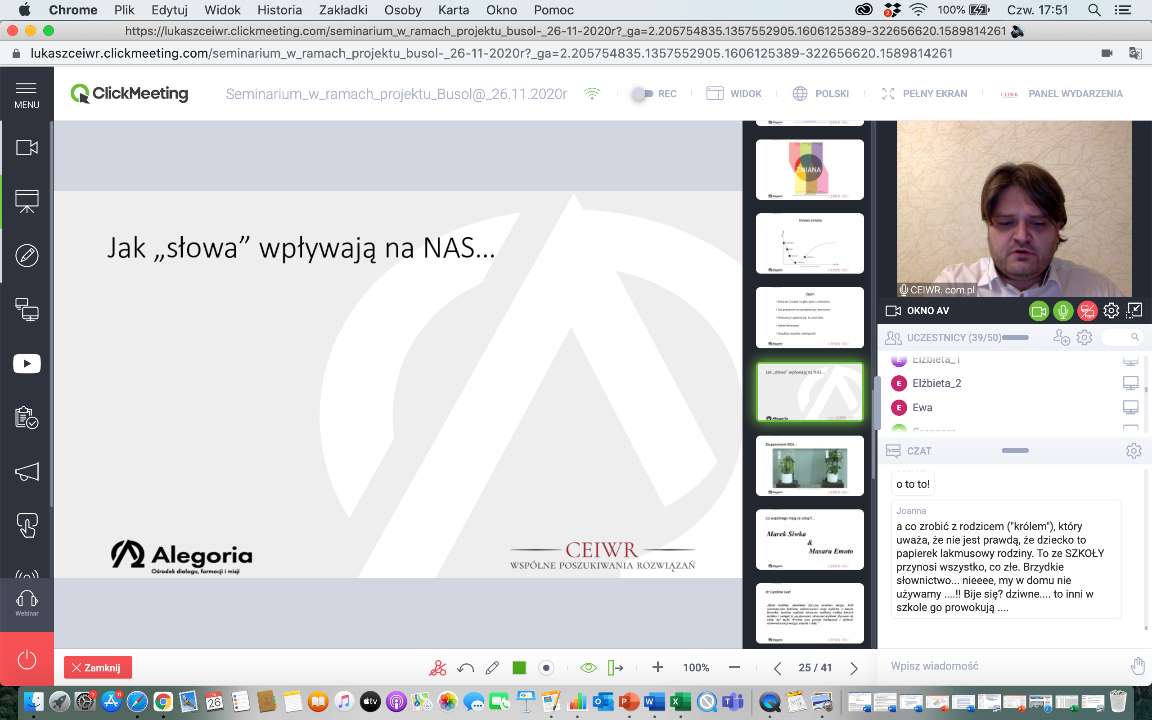
Task: Go to the next slide with right arrow
Action: point(854,668)
